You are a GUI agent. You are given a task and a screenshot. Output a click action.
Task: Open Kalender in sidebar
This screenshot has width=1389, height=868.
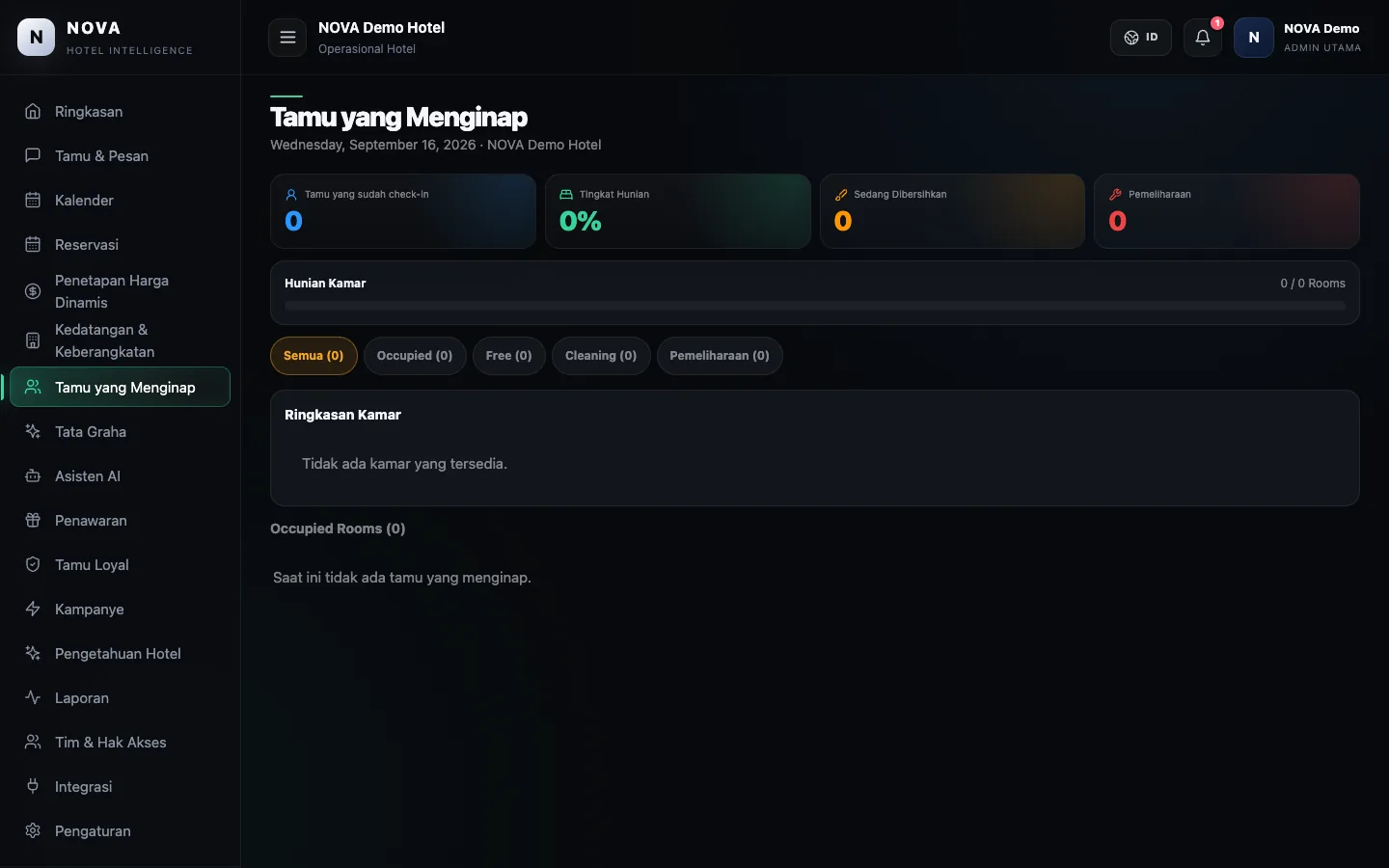point(120,200)
